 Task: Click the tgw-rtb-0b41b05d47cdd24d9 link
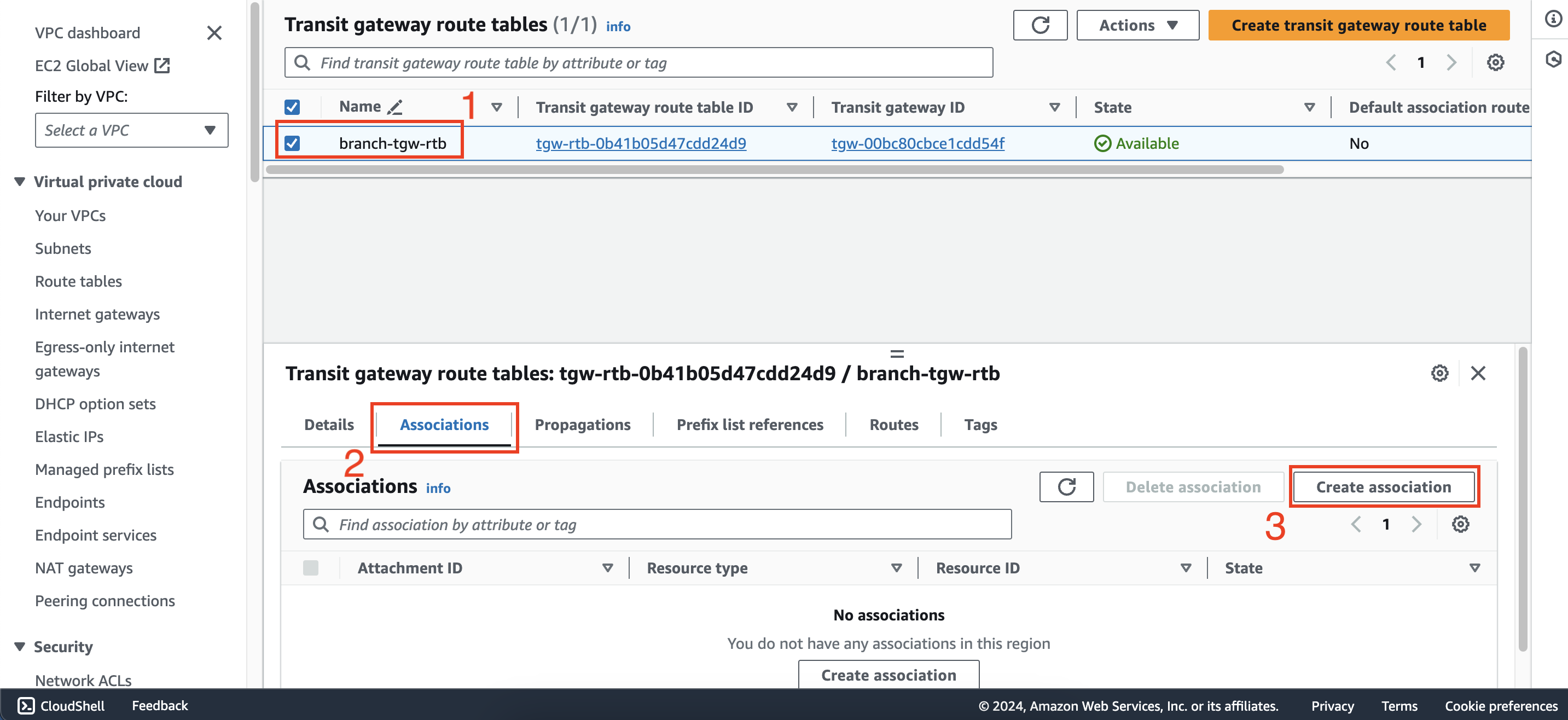coord(640,143)
